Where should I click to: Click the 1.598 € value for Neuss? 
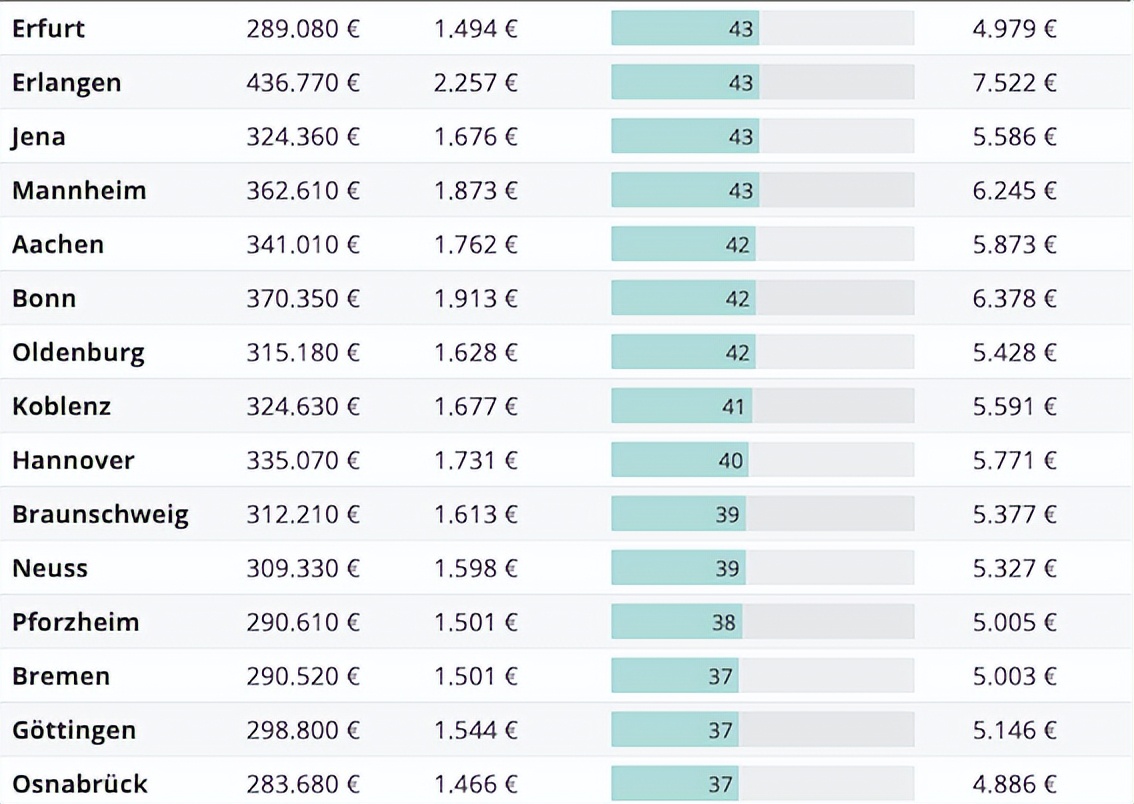click(x=476, y=568)
